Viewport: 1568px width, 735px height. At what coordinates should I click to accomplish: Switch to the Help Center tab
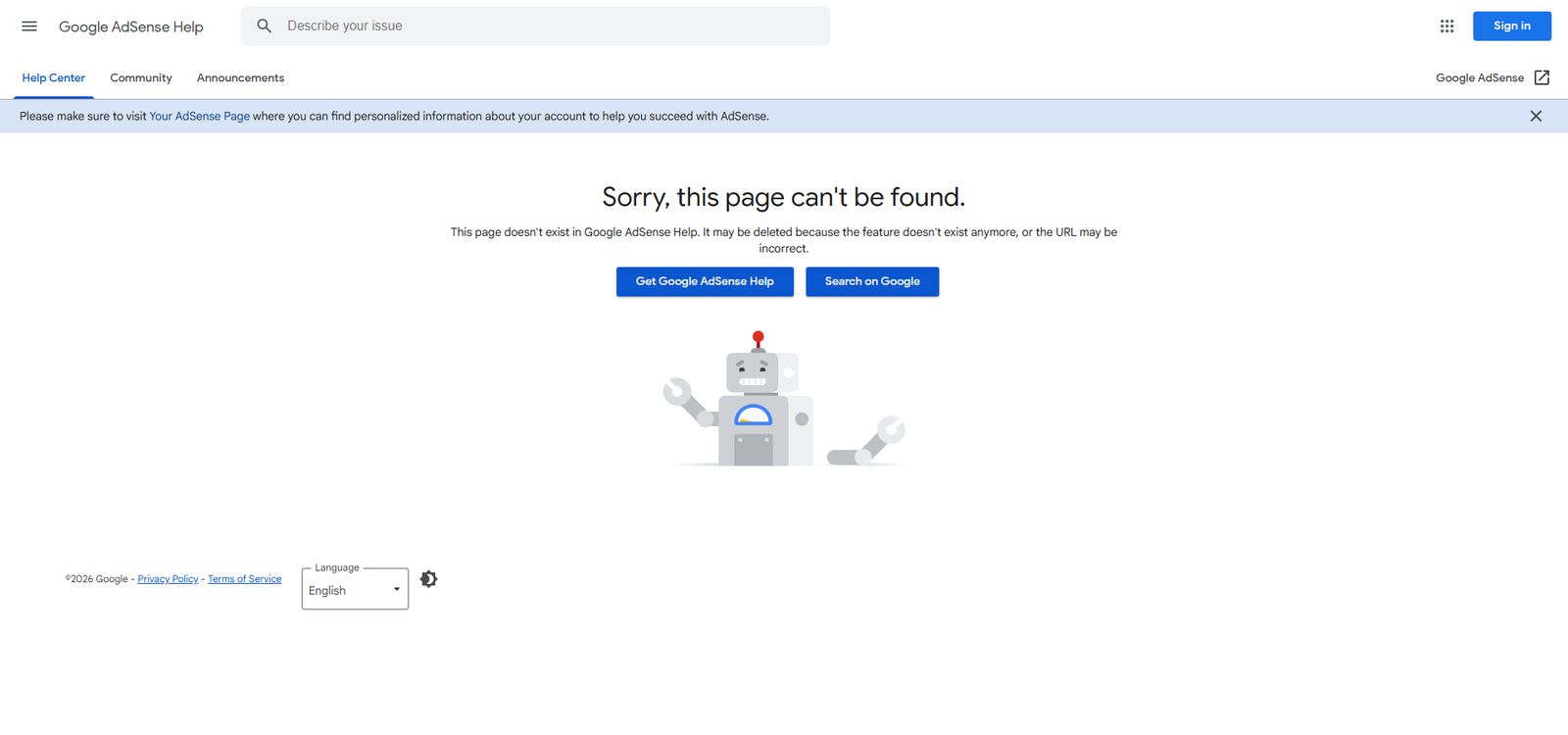54,77
